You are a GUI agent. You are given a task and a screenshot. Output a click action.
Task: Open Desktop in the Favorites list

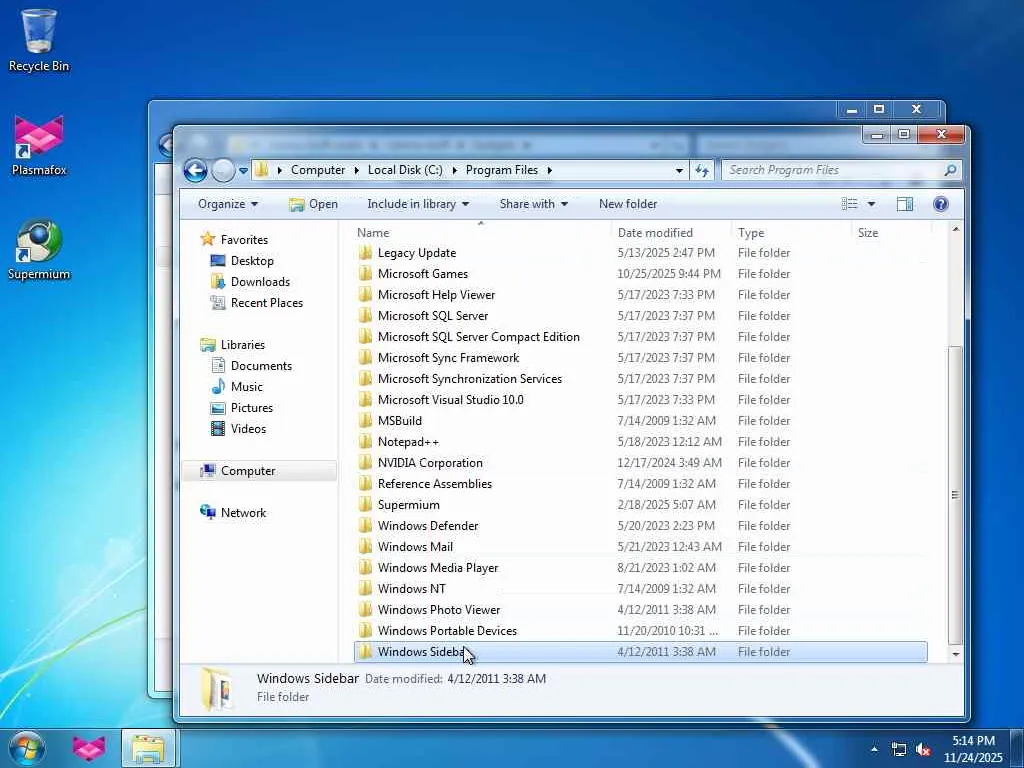(242, 261)
